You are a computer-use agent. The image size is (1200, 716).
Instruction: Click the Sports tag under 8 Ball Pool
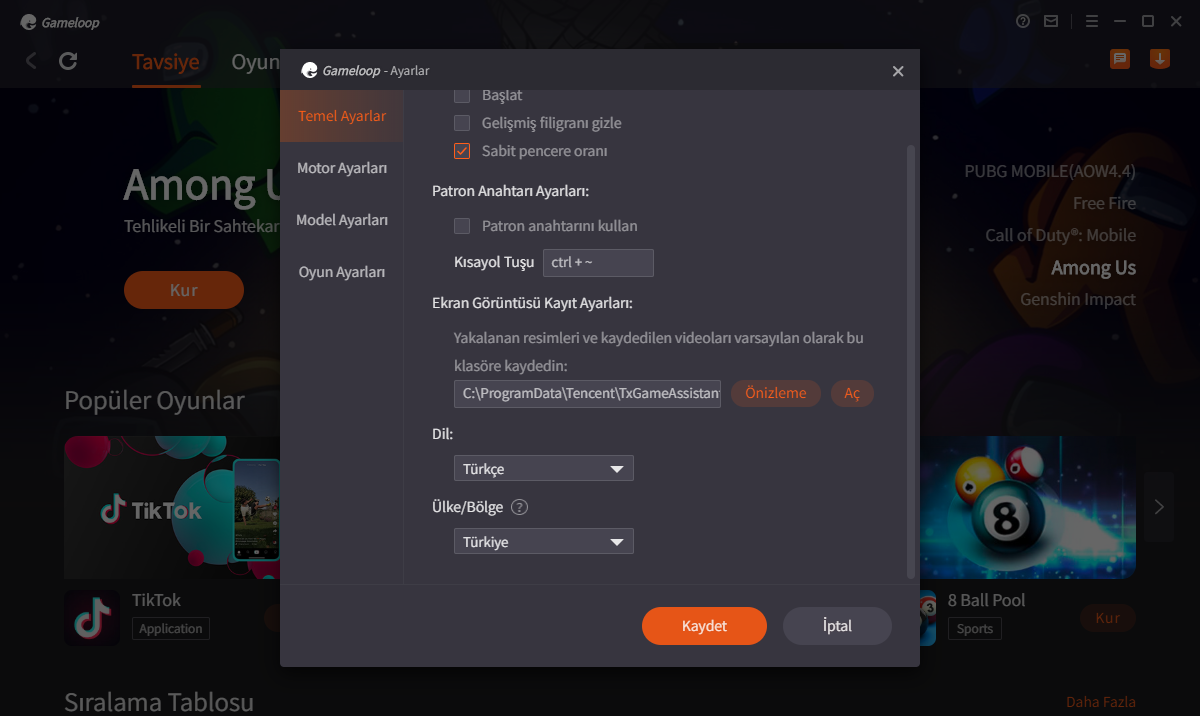(974, 629)
